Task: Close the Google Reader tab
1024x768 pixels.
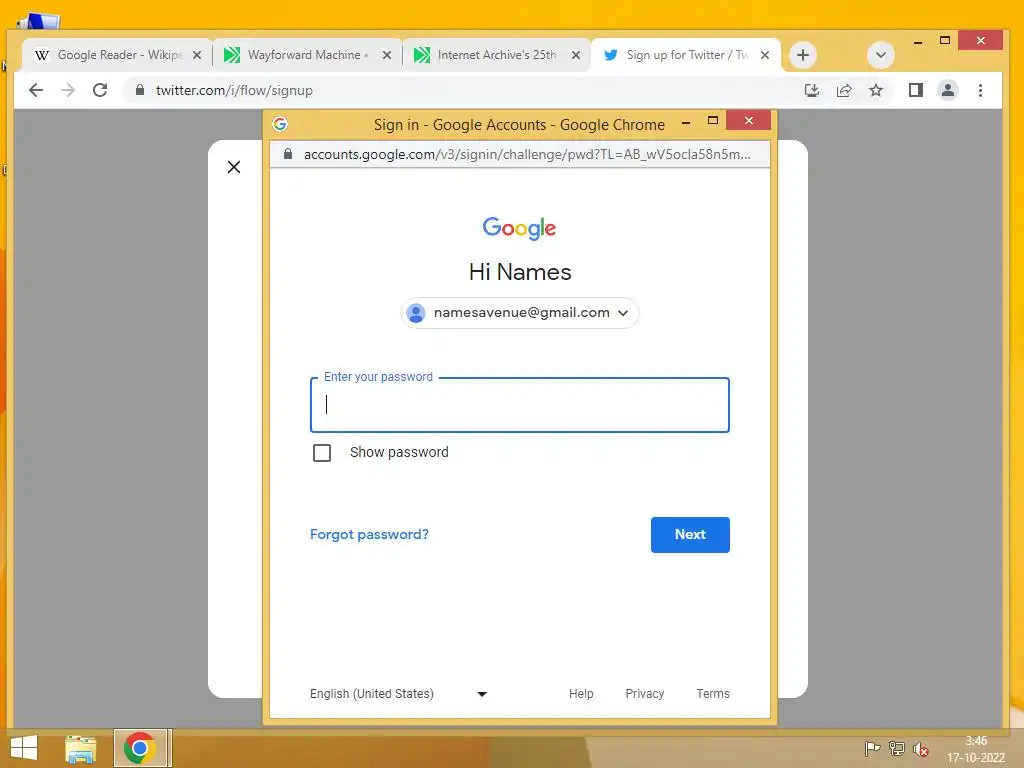Action: [x=197, y=56]
